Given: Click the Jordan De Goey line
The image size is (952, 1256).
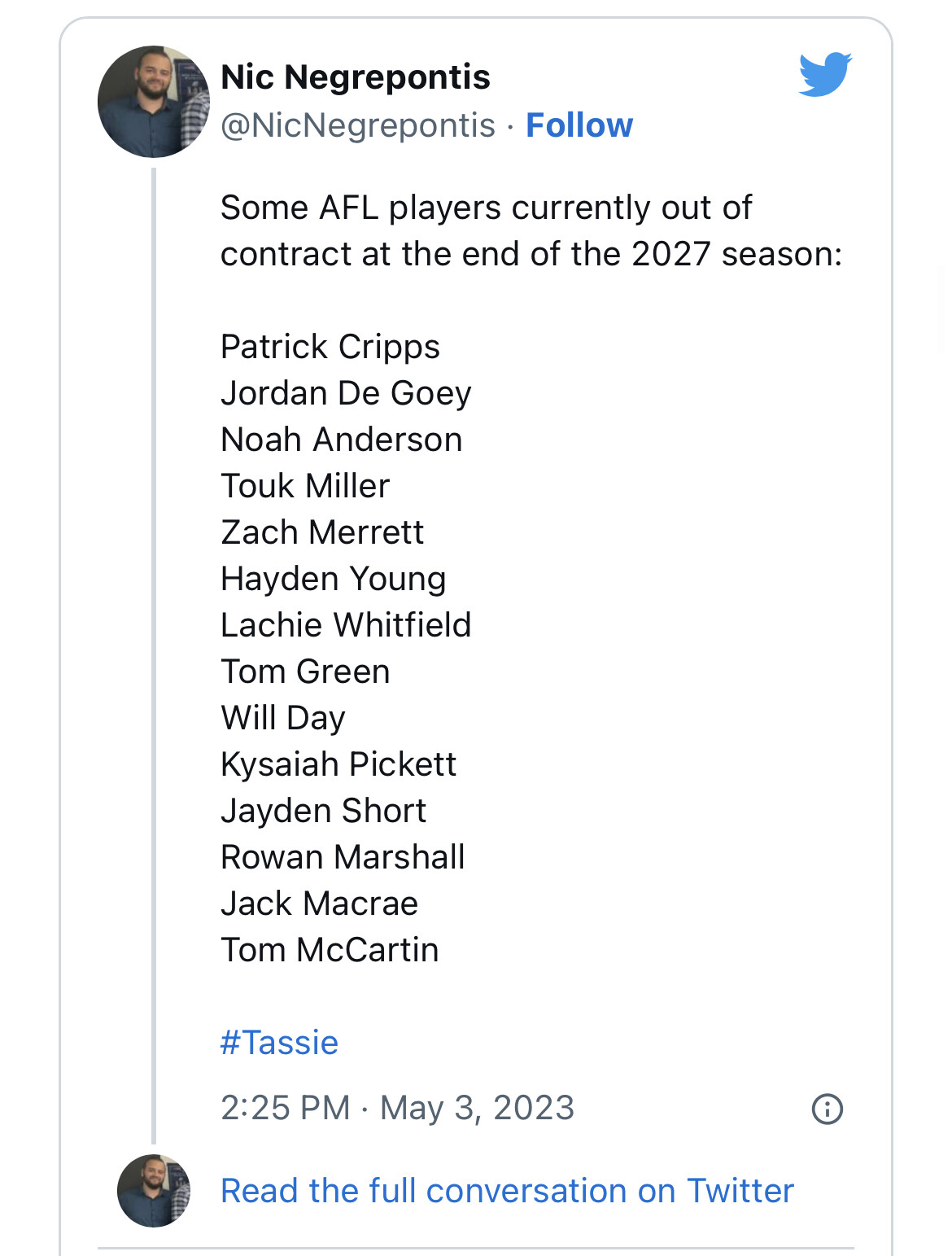Looking at the screenshot, I should [346, 393].
